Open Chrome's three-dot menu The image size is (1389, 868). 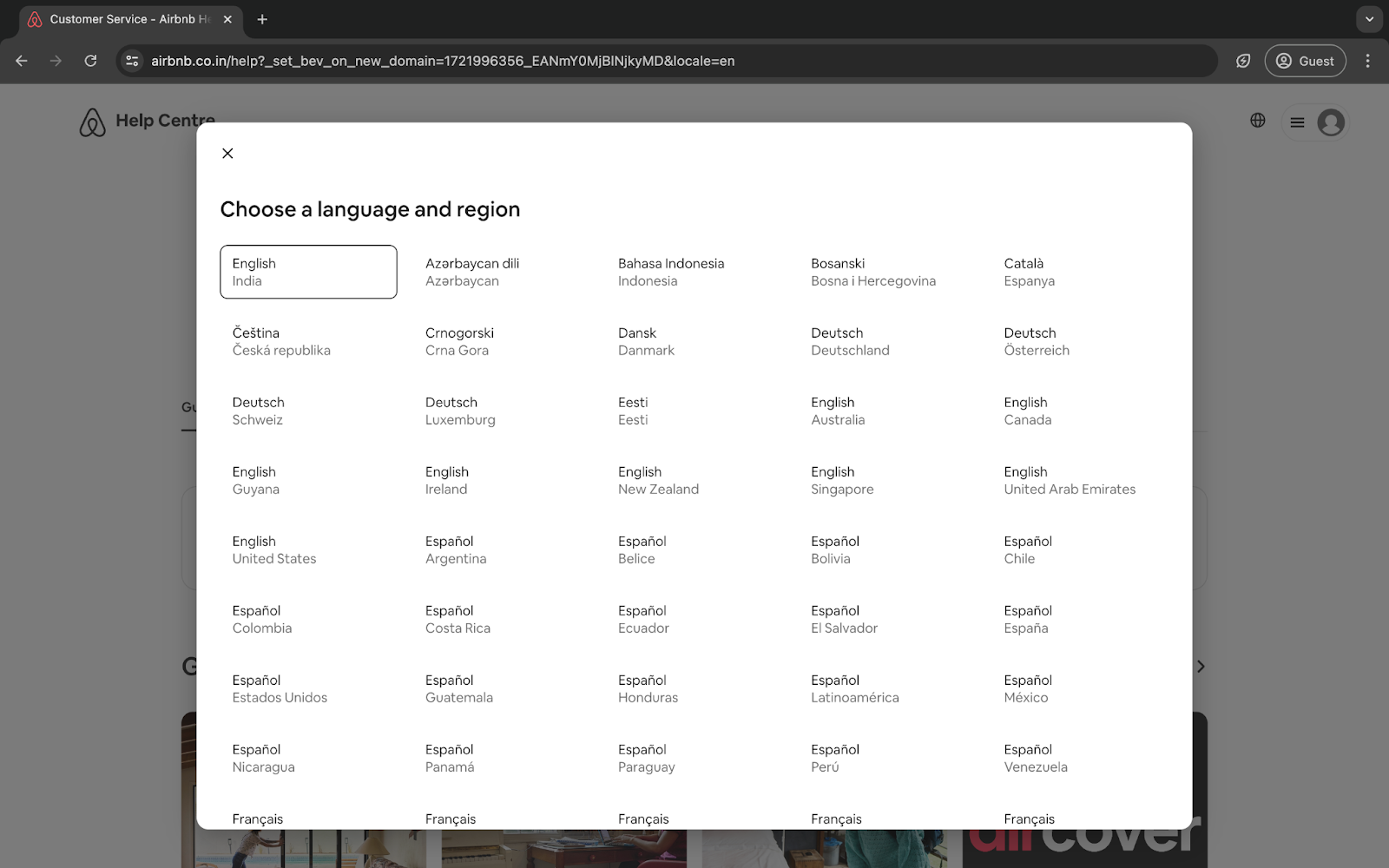click(1367, 61)
